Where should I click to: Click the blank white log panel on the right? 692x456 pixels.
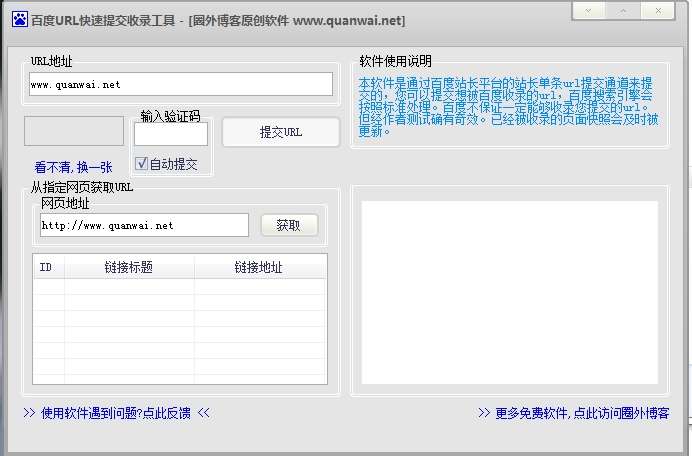pyautogui.click(x=510, y=293)
